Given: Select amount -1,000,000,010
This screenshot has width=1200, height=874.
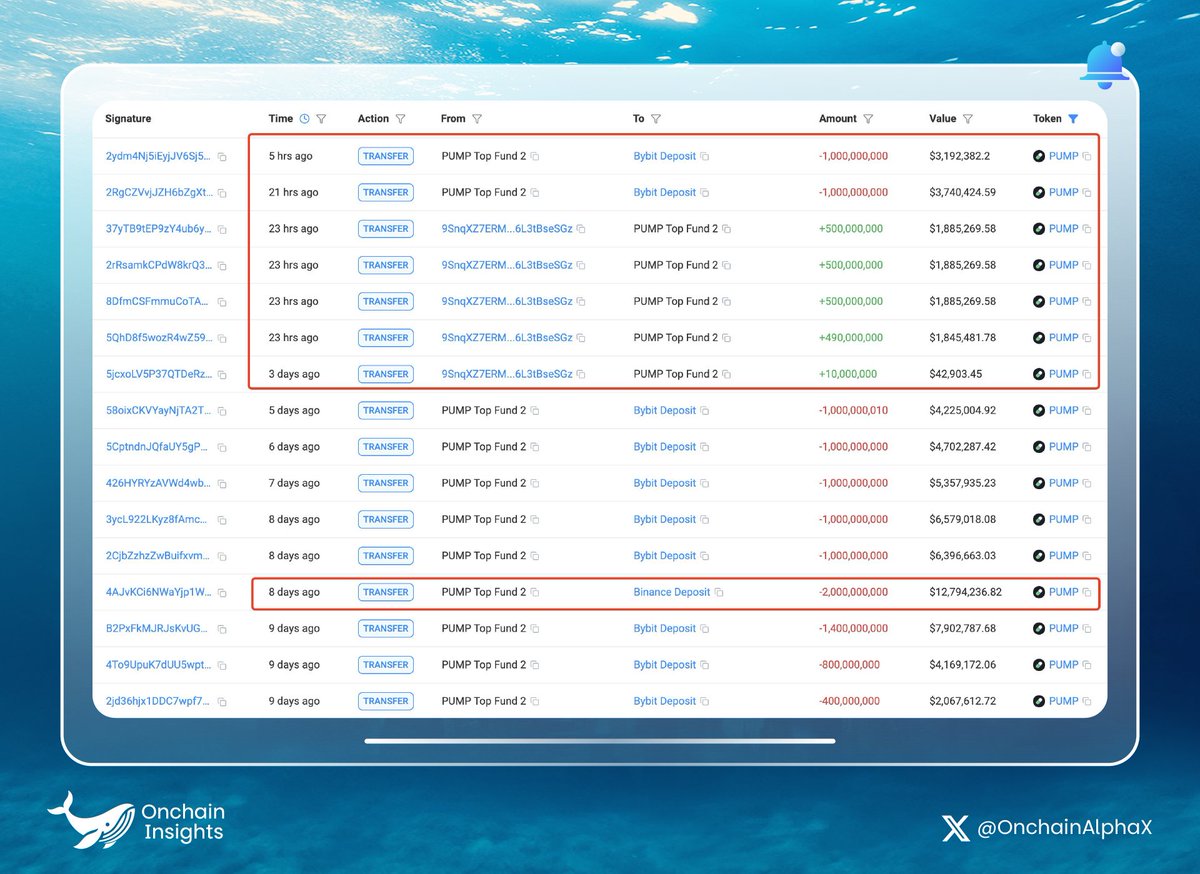Looking at the screenshot, I should [x=853, y=410].
